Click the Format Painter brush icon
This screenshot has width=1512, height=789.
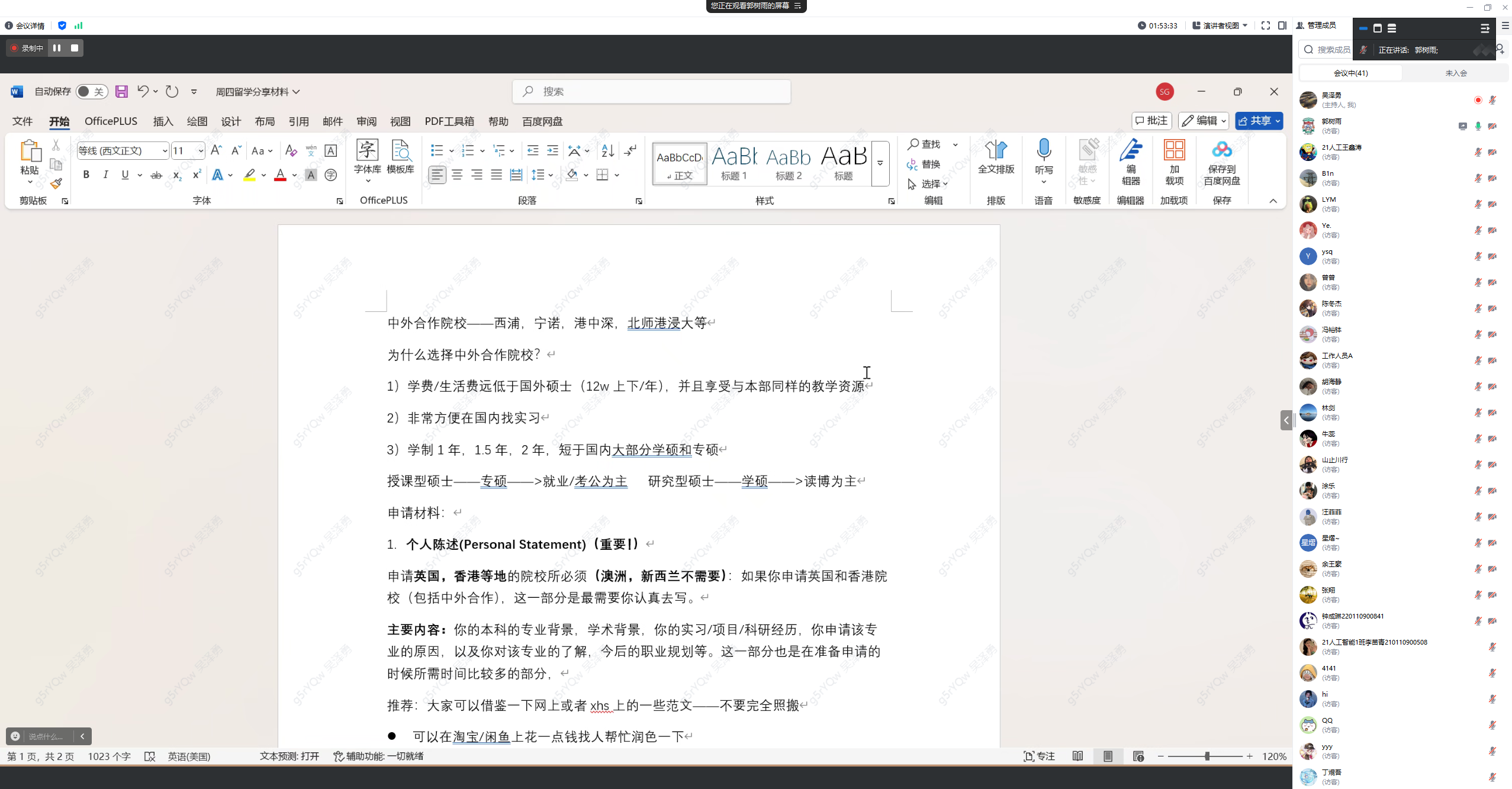[56, 183]
